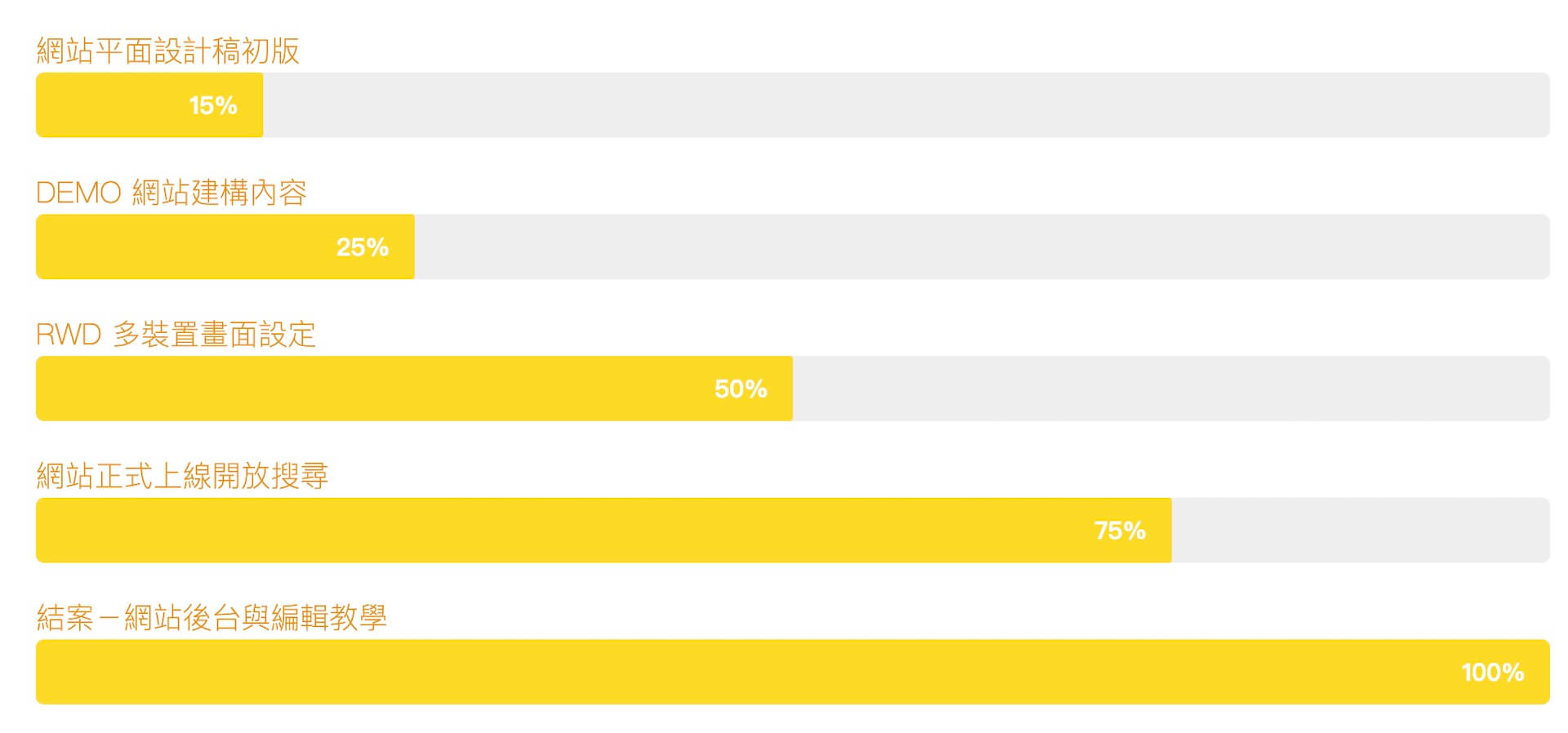Click the 25% progress bar fill

pyautogui.click(x=225, y=247)
